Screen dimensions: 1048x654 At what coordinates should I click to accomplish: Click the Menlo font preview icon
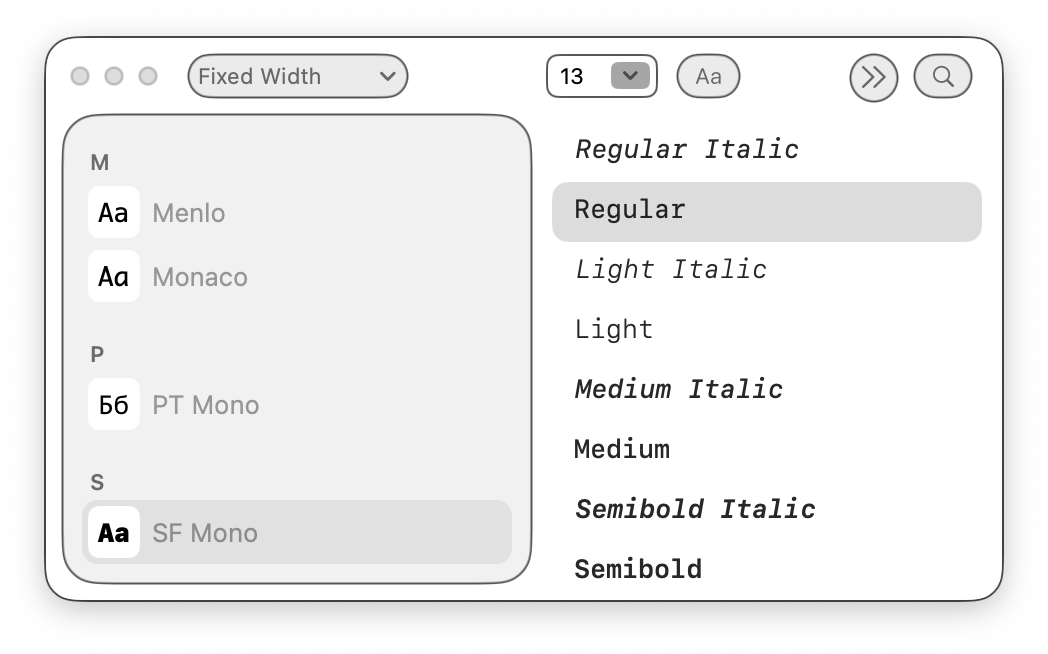pos(114,212)
